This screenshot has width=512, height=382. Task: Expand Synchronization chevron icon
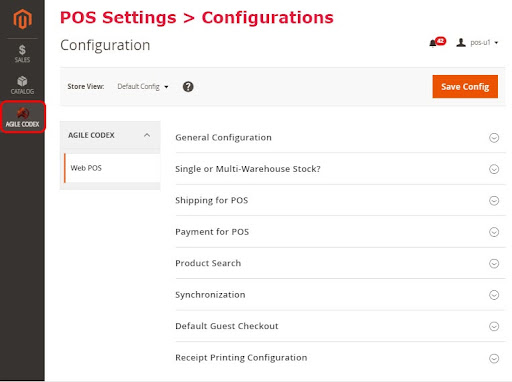[x=494, y=295]
